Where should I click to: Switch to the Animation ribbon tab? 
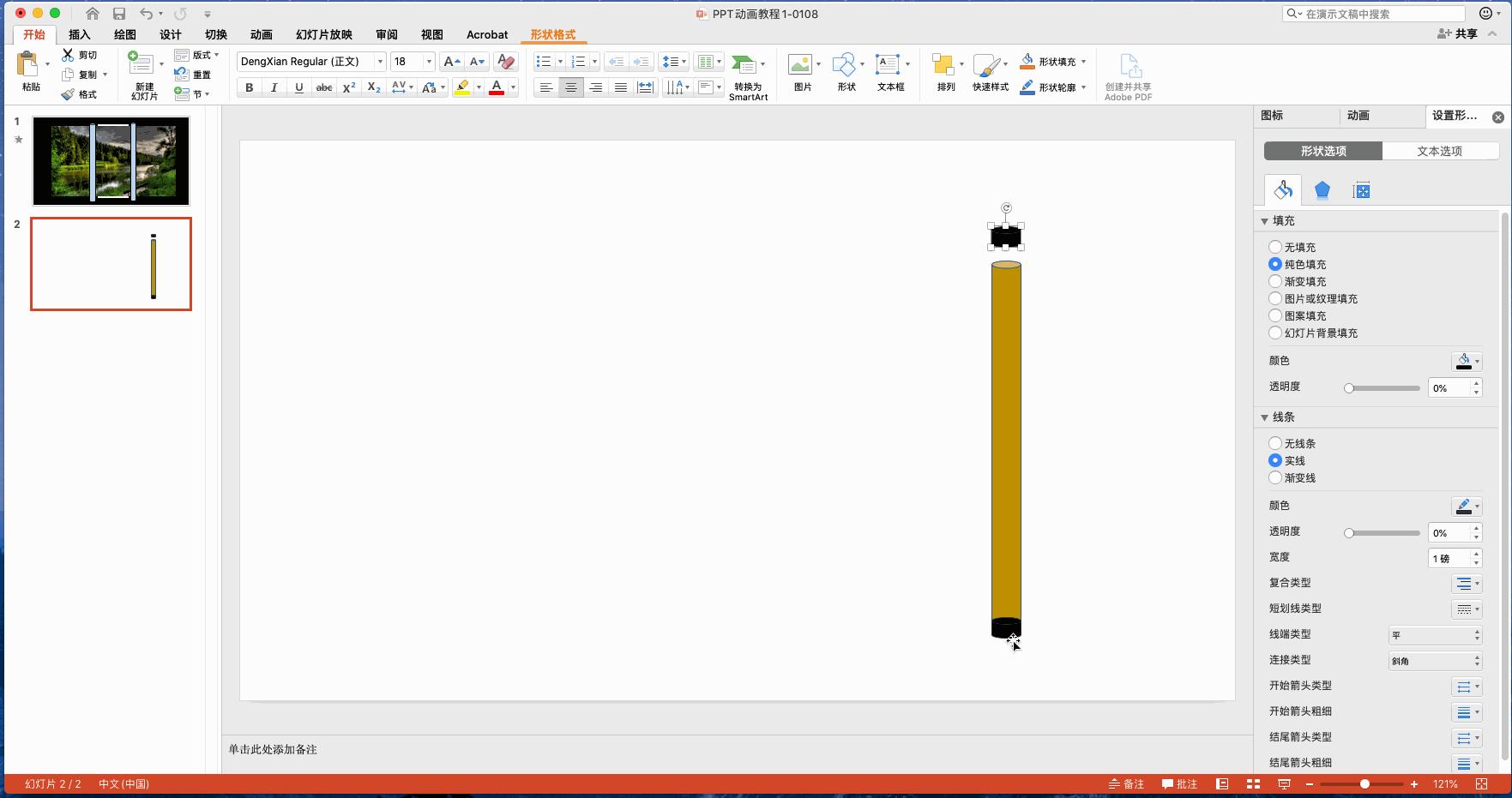tap(261, 34)
